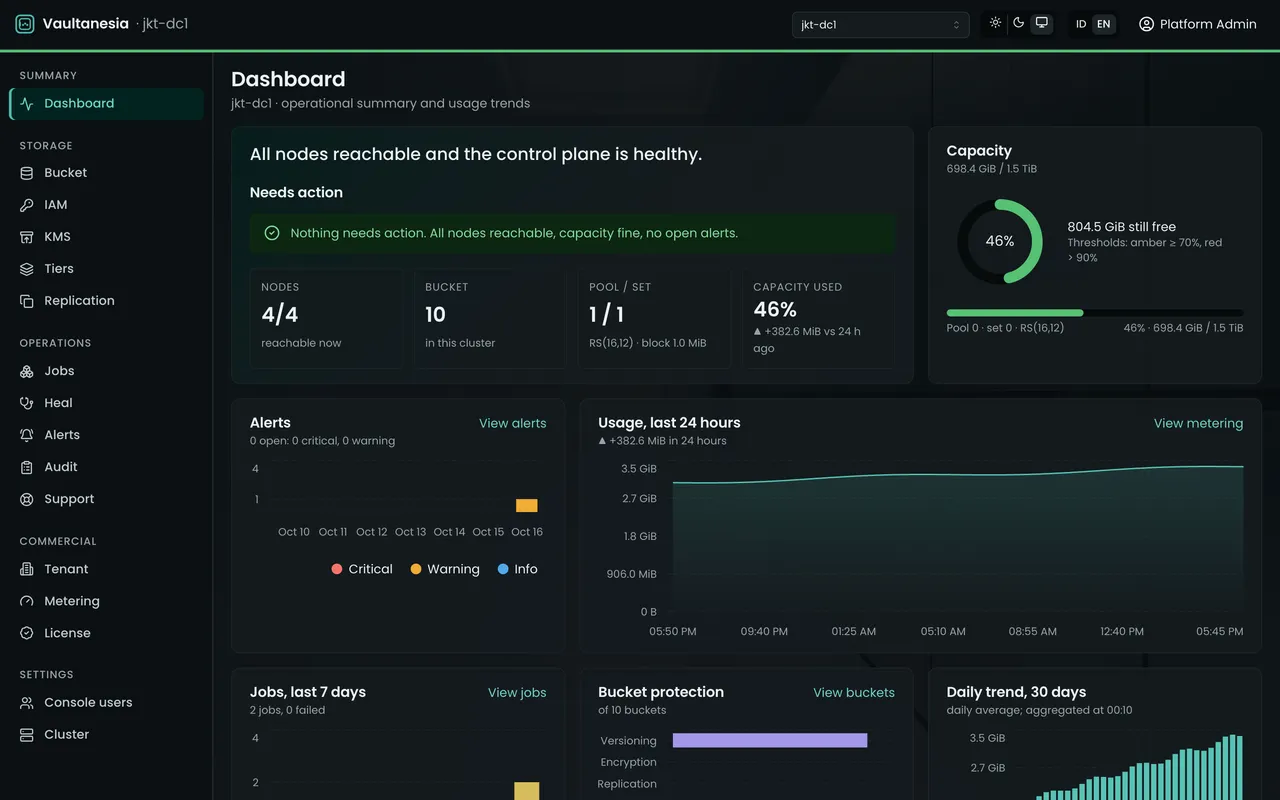The image size is (1280, 800).
Task: Click the View jobs link
Action: pos(517,692)
